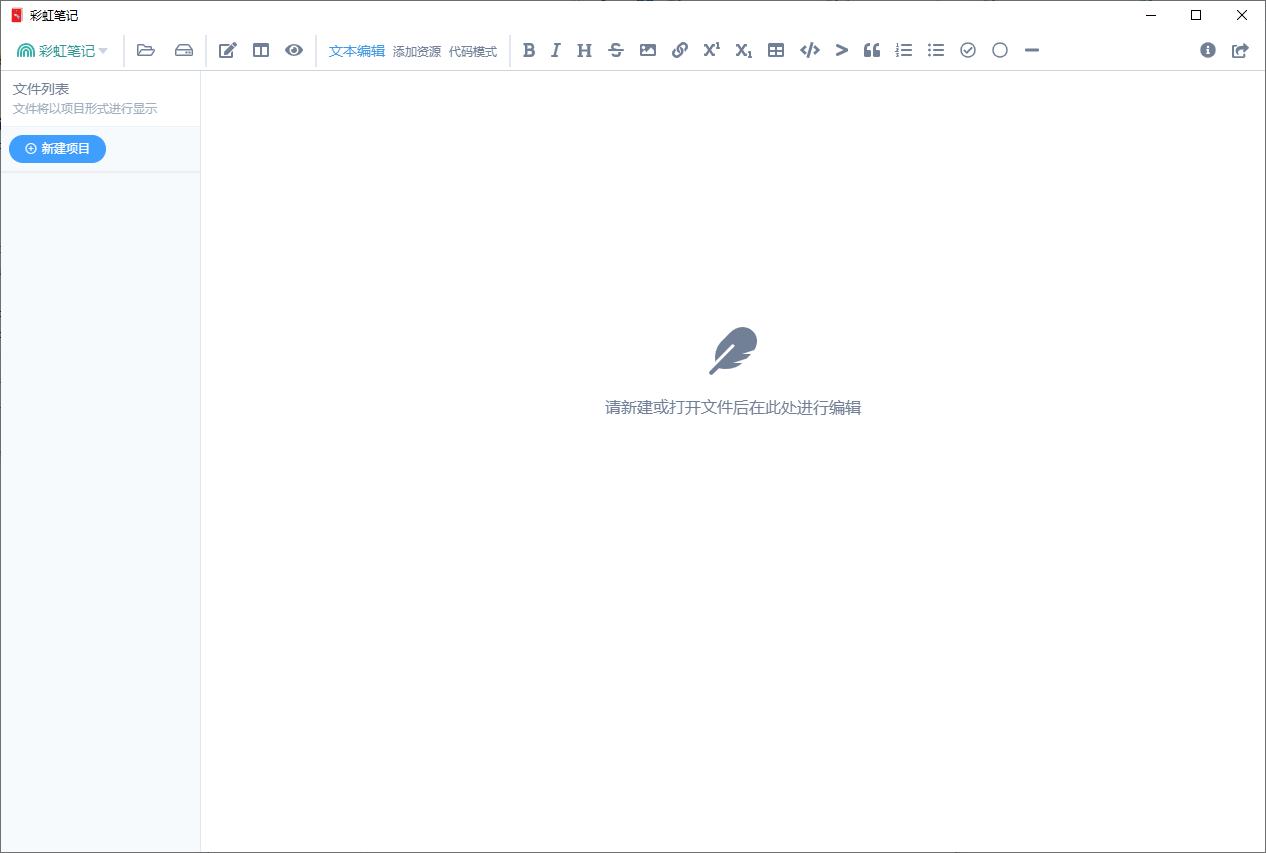
Task: Insert an image
Action: (648, 50)
